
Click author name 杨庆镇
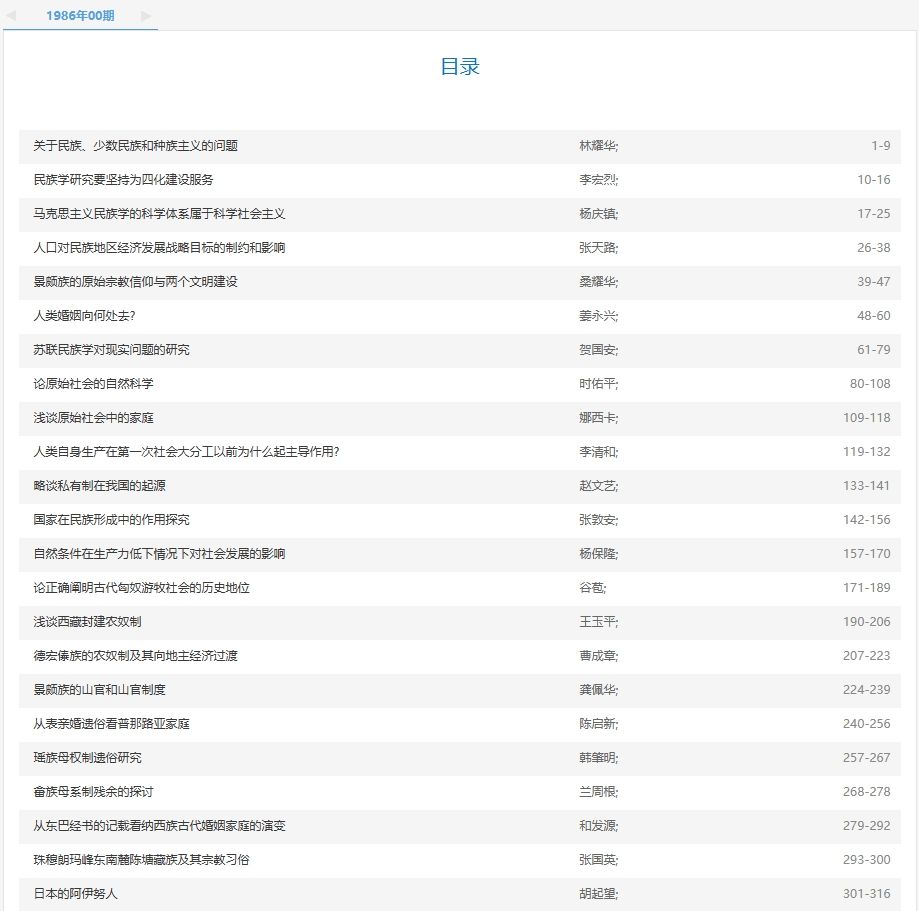(x=597, y=213)
